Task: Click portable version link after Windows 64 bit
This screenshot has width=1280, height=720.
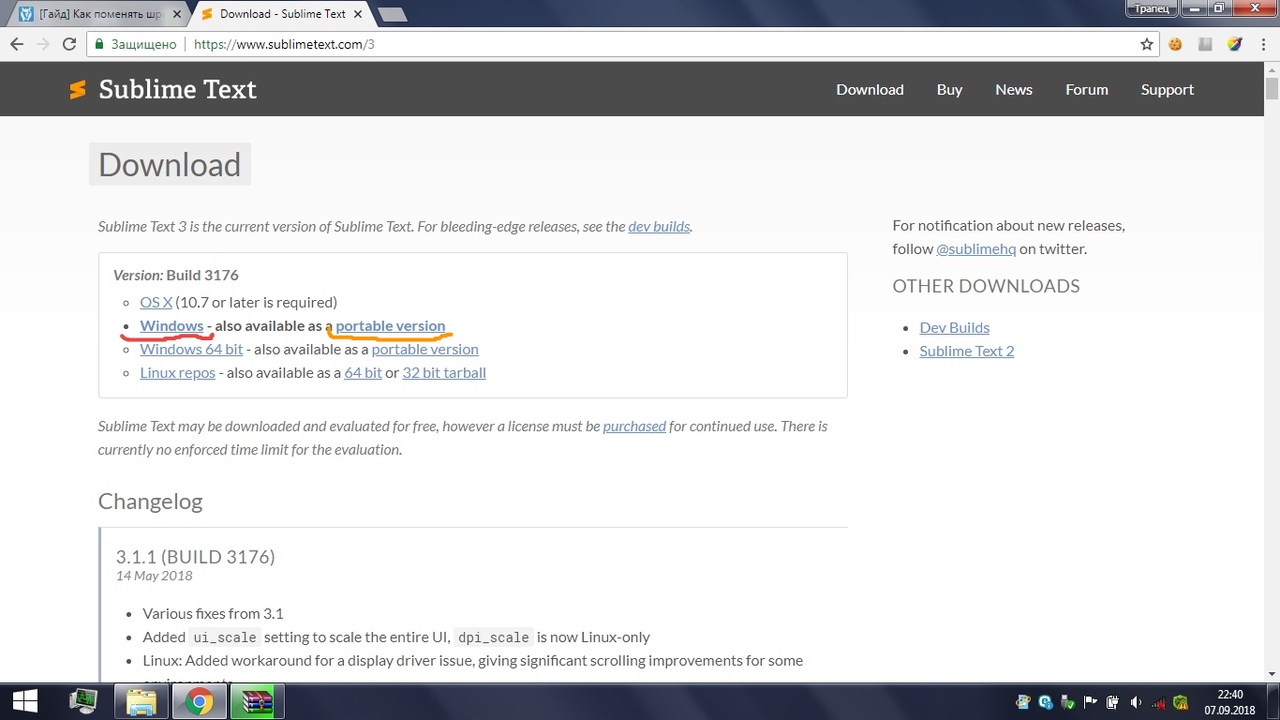Action: (425, 349)
